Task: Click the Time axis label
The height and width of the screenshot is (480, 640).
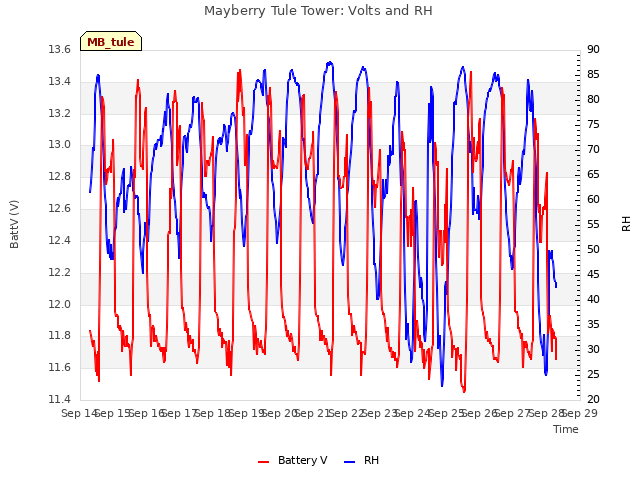Action: 566,429
